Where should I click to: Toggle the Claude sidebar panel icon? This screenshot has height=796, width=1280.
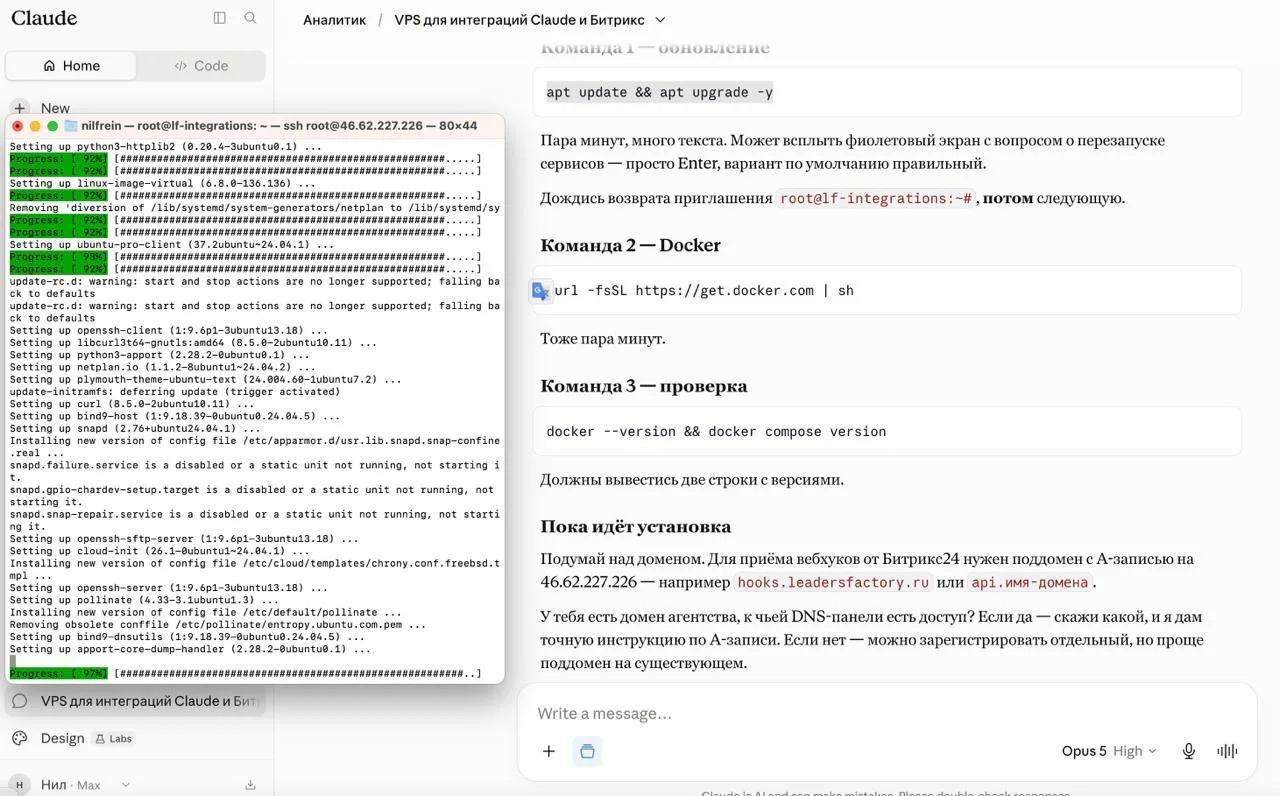coord(220,18)
